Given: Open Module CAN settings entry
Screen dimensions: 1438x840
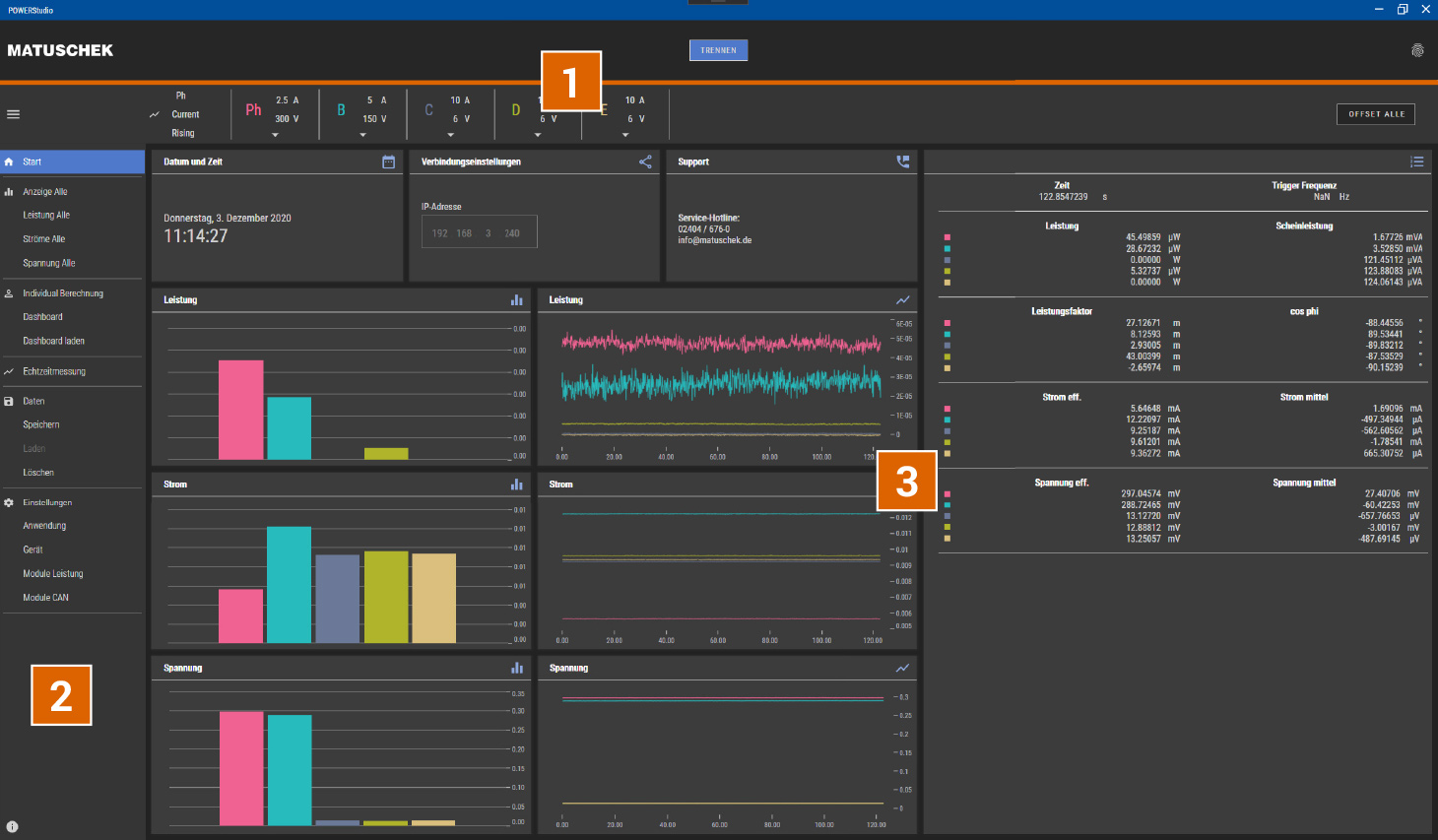Looking at the screenshot, I should (x=45, y=598).
